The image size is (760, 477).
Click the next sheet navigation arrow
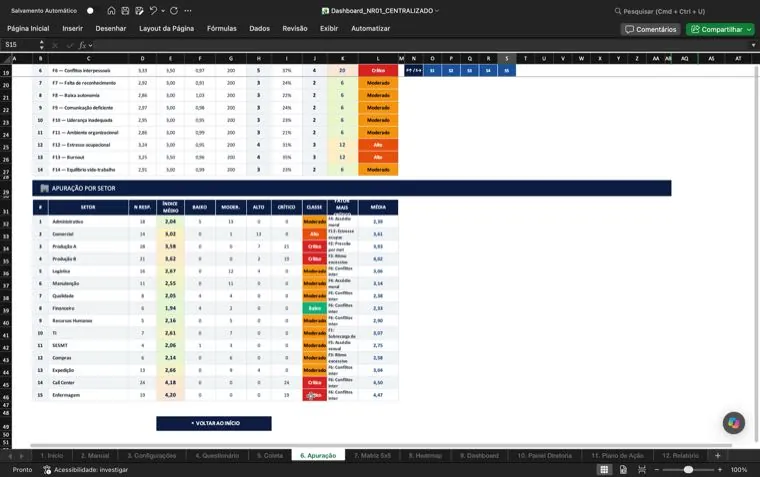click(21, 456)
